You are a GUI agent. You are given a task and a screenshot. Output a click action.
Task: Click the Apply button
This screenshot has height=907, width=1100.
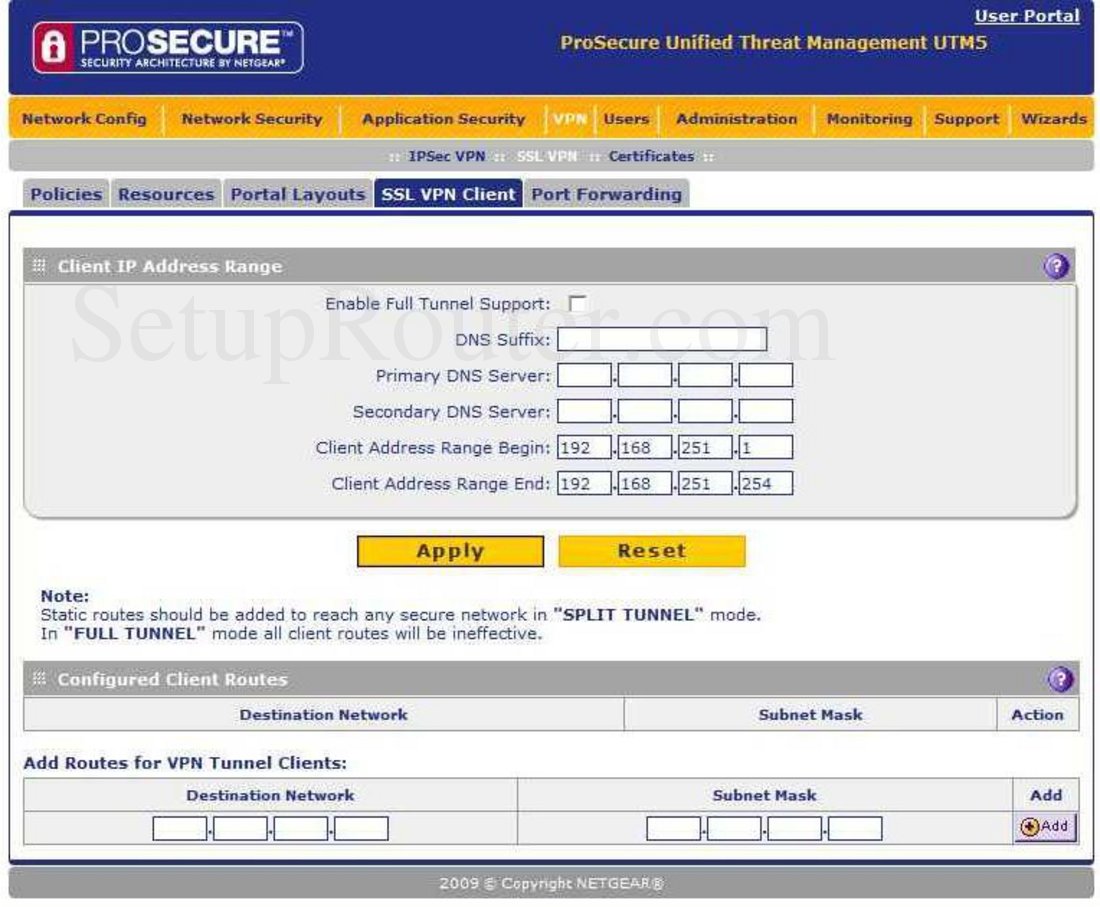click(450, 551)
